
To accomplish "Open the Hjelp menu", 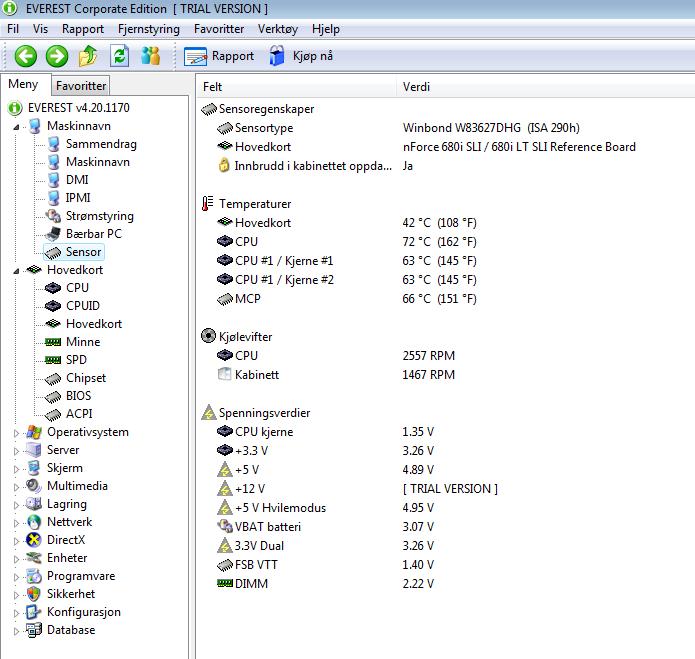I will [326, 29].
